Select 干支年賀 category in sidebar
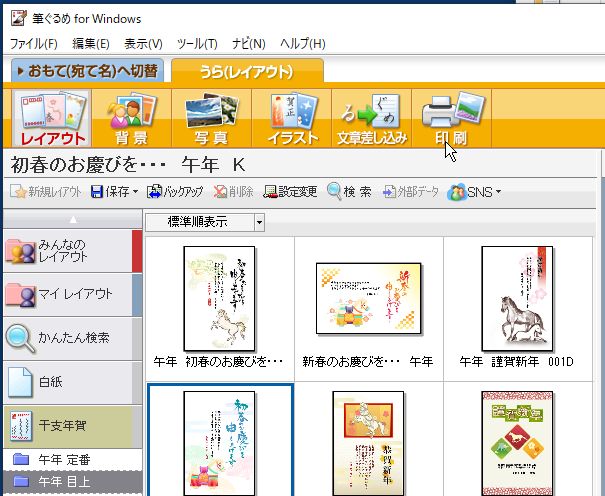The height and width of the screenshot is (496, 605). [x=73, y=426]
